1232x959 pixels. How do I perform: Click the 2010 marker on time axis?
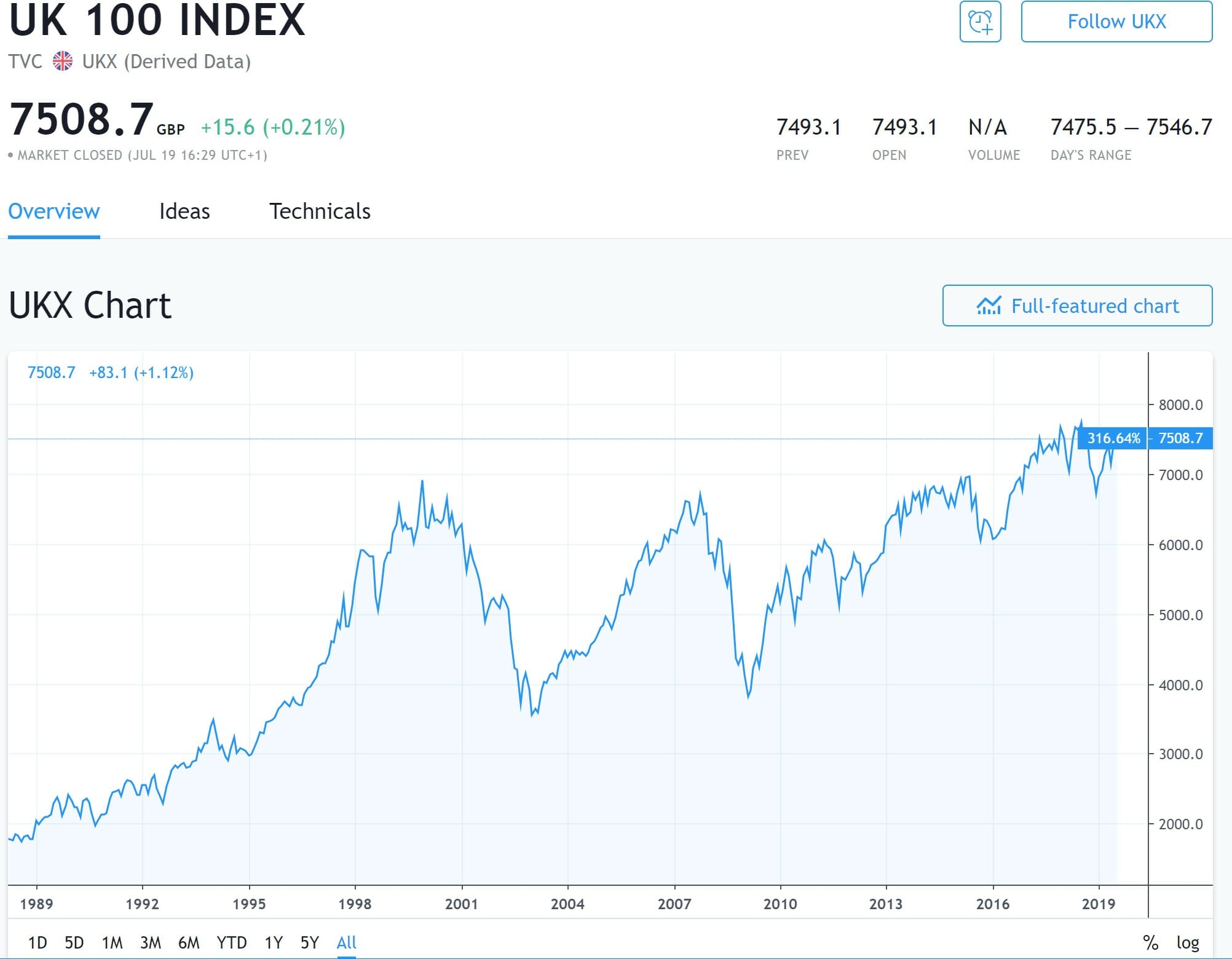780,904
